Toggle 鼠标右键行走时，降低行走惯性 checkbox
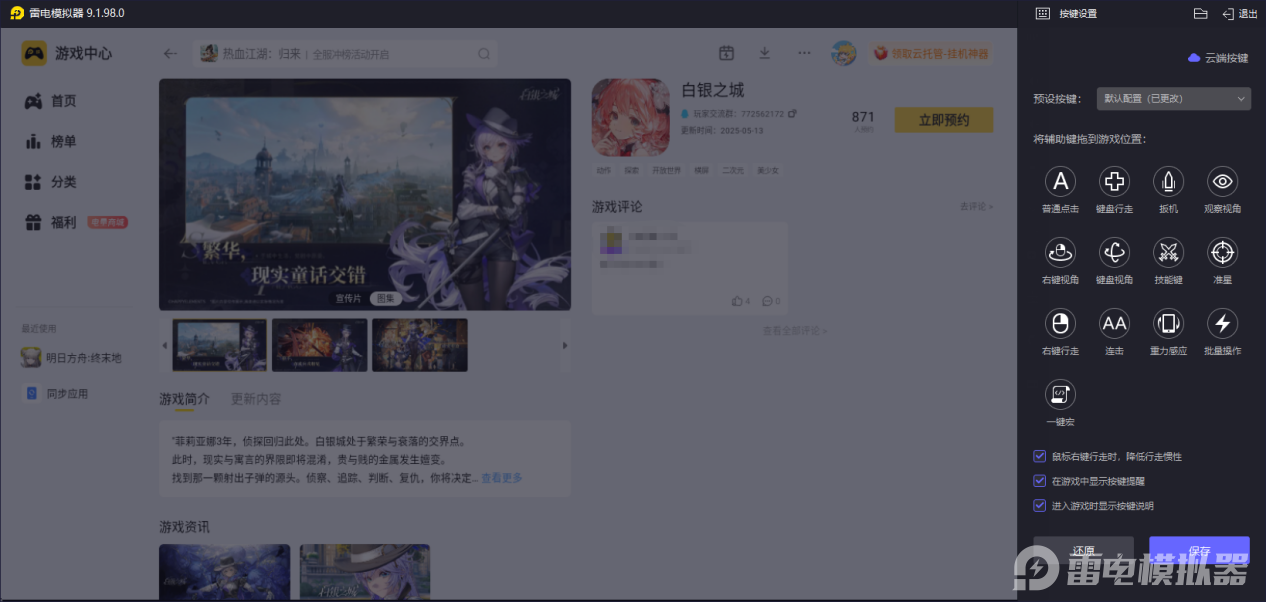Image resolution: width=1266 pixels, height=602 pixels. (x=1040, y=456)
